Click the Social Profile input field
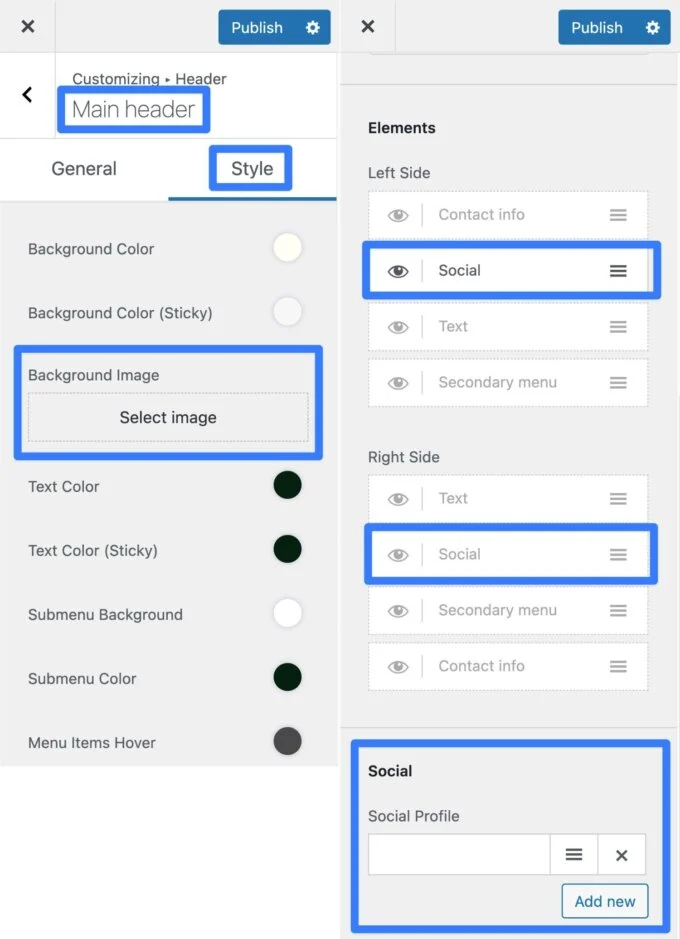The height and width of the screenshot is (939, 680). [x=459, y=855]
